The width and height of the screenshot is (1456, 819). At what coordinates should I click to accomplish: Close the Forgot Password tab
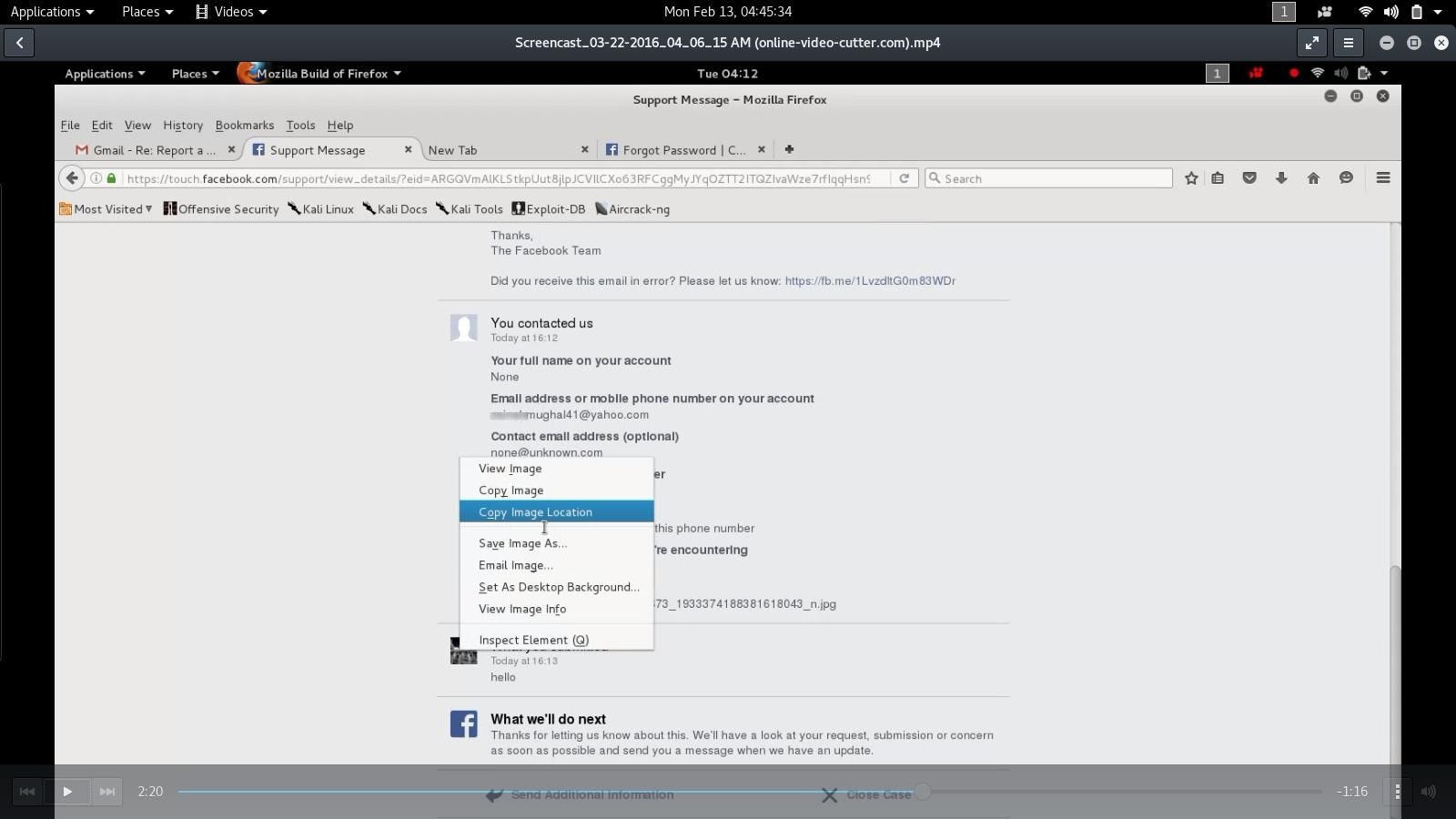click(761, 149)
